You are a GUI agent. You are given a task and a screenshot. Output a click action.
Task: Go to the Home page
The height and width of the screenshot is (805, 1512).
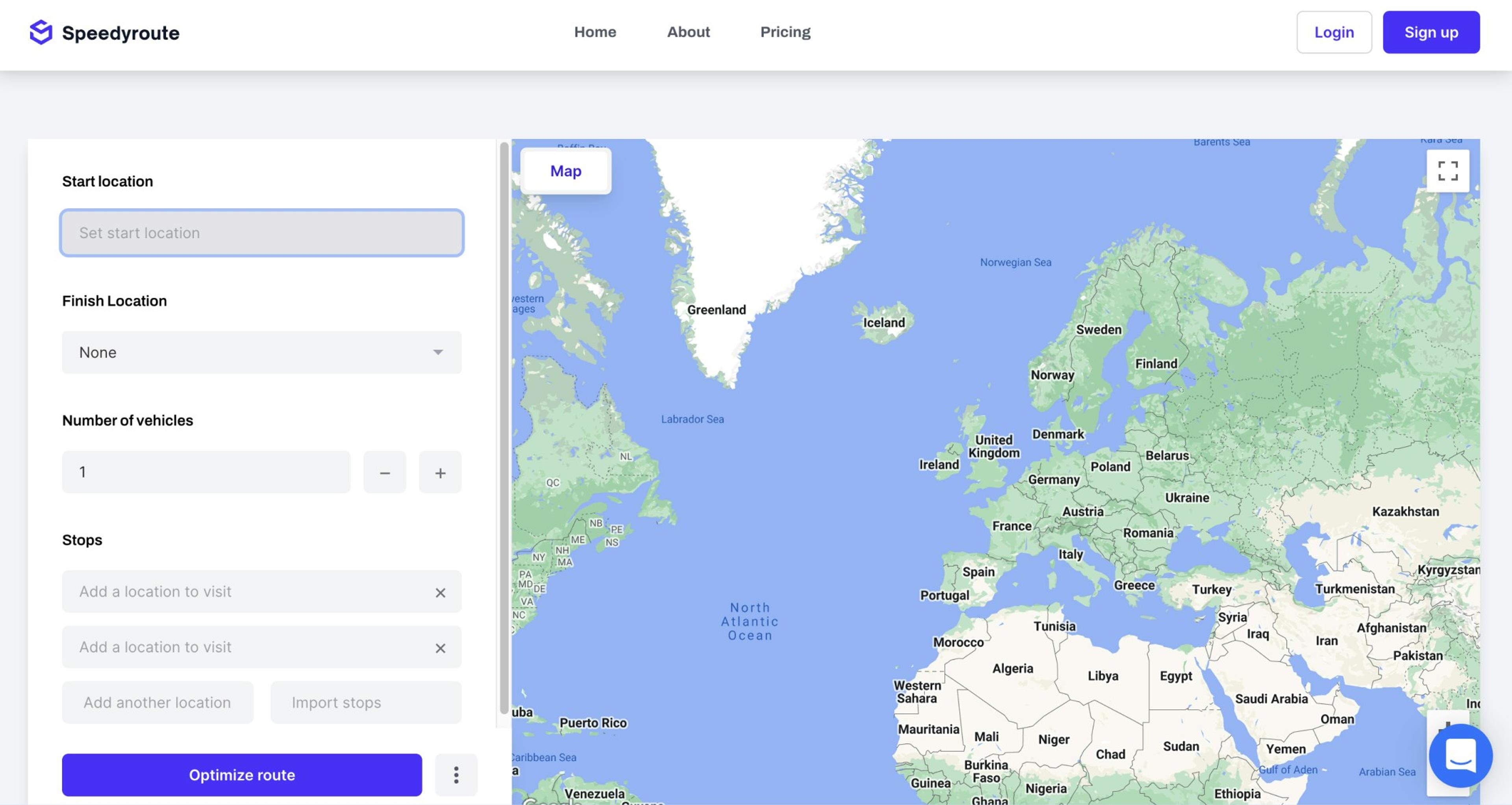[x=595, y=32]
